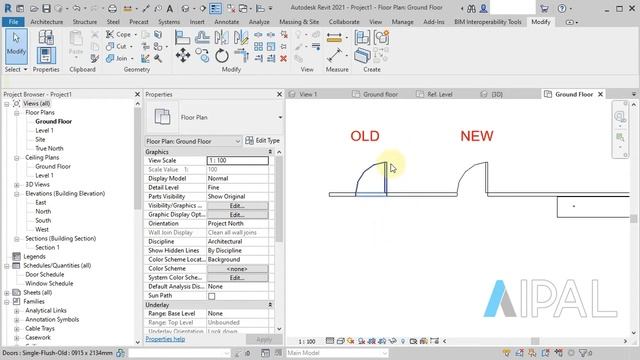Close the Ground Floor view tab
Screen dimensions: 640x360
coord(600,94)
